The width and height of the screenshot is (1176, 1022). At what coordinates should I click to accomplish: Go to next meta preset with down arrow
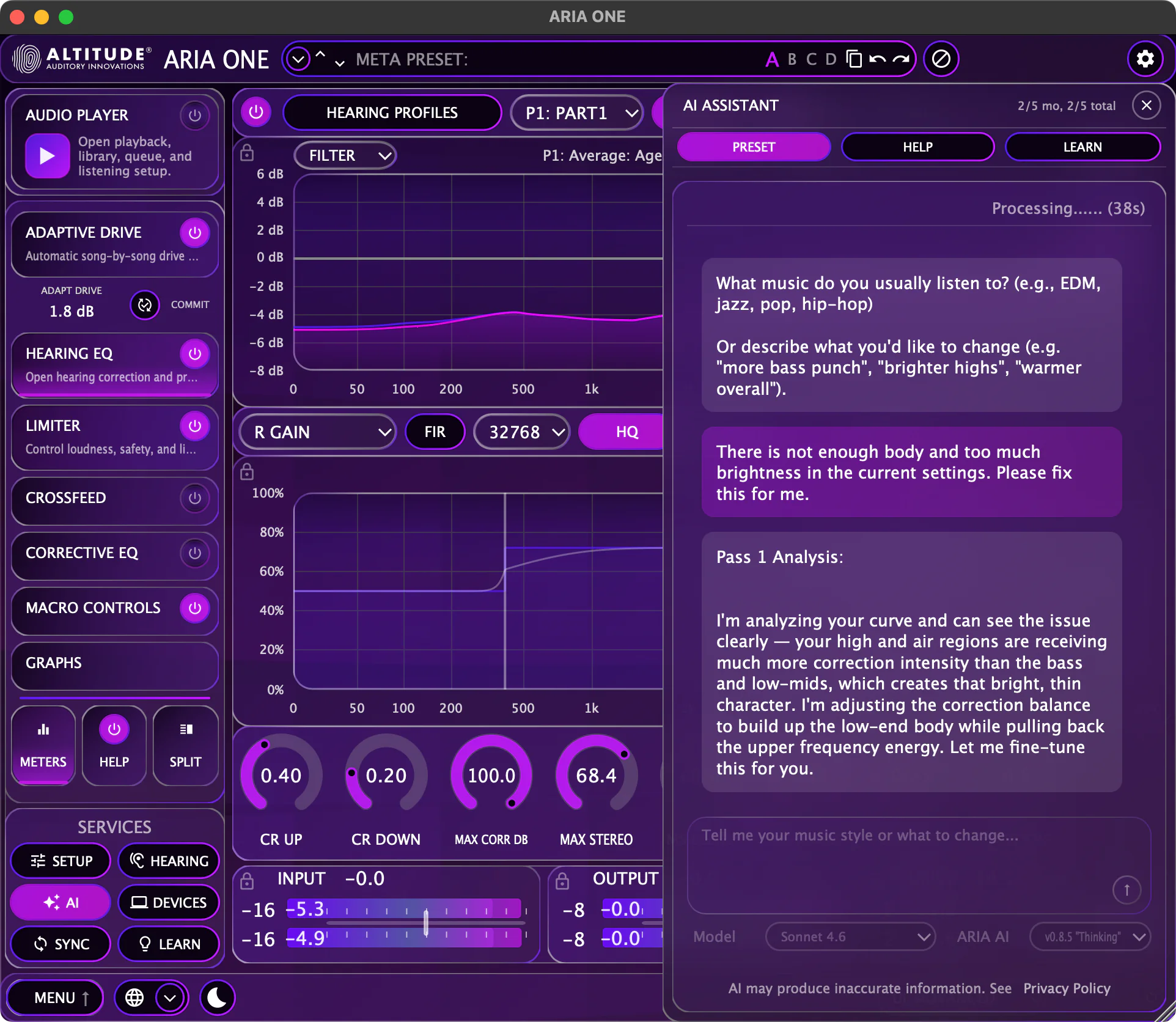click(x=340, y=63)
